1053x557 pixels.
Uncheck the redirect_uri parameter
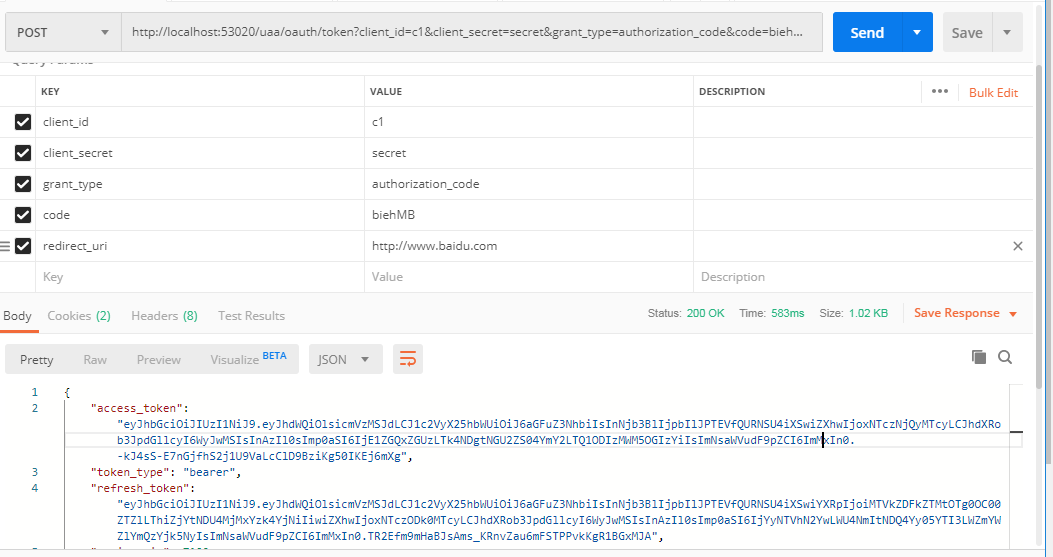coord(23,246)
